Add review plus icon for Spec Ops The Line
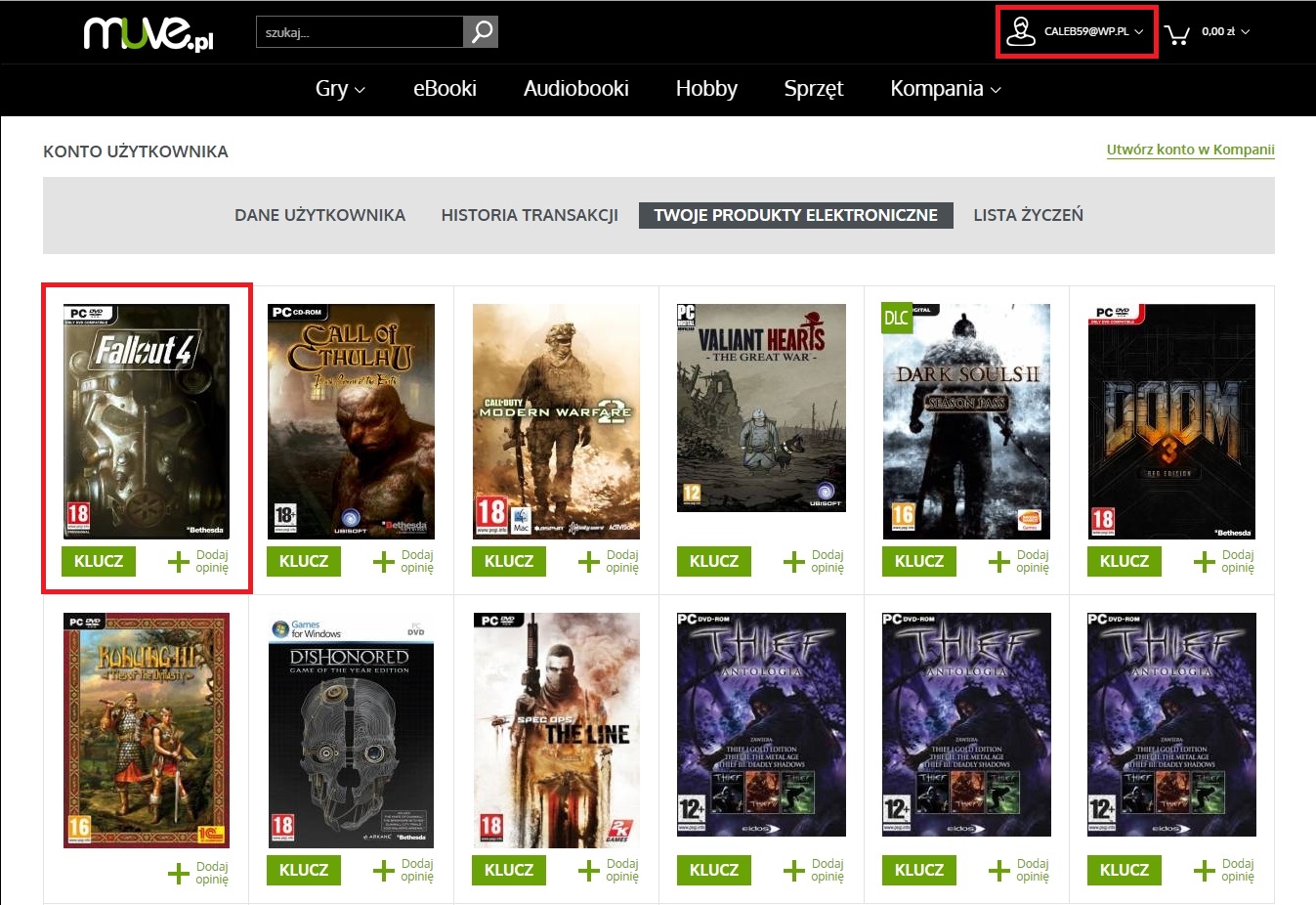Viewport: 1316px width, 905px height. [588, 871]
